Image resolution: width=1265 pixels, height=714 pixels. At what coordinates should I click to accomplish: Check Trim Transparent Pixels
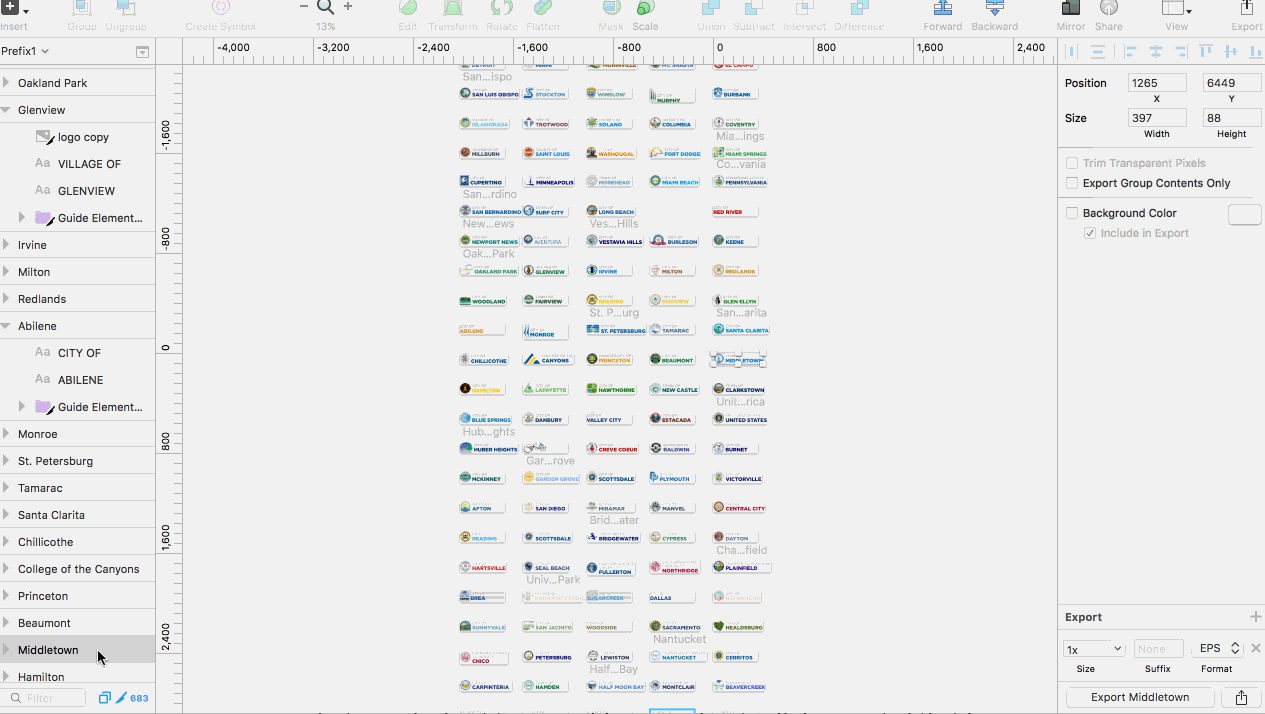(1072, 163)
